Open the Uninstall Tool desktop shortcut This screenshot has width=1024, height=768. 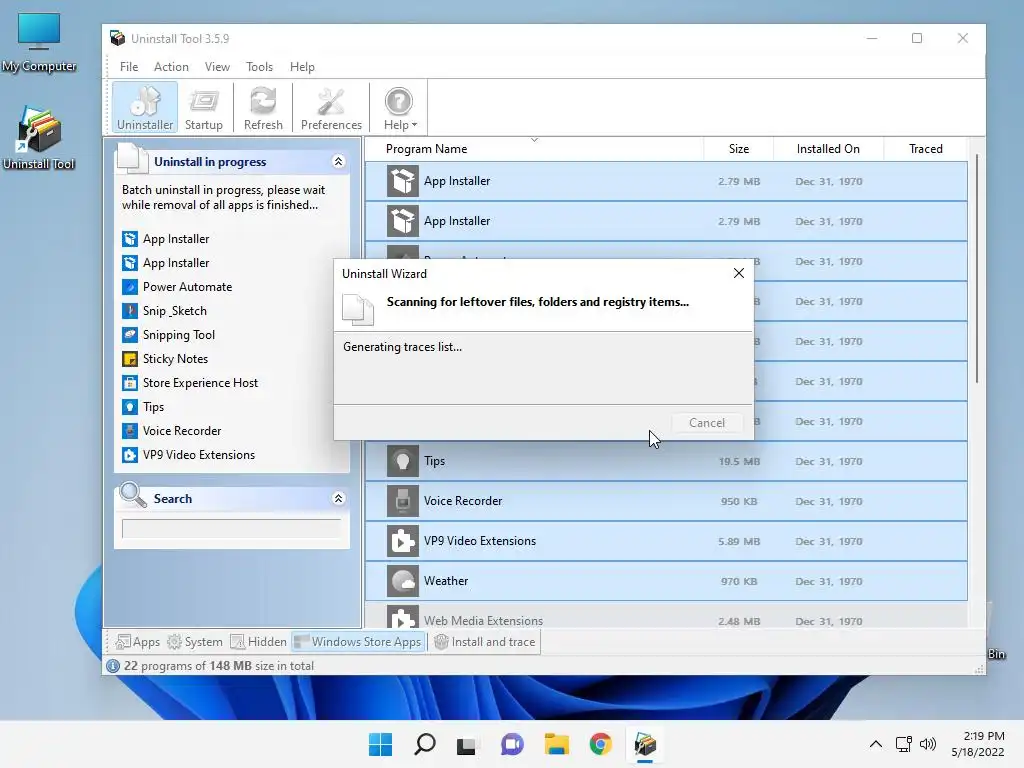(39, 138)
